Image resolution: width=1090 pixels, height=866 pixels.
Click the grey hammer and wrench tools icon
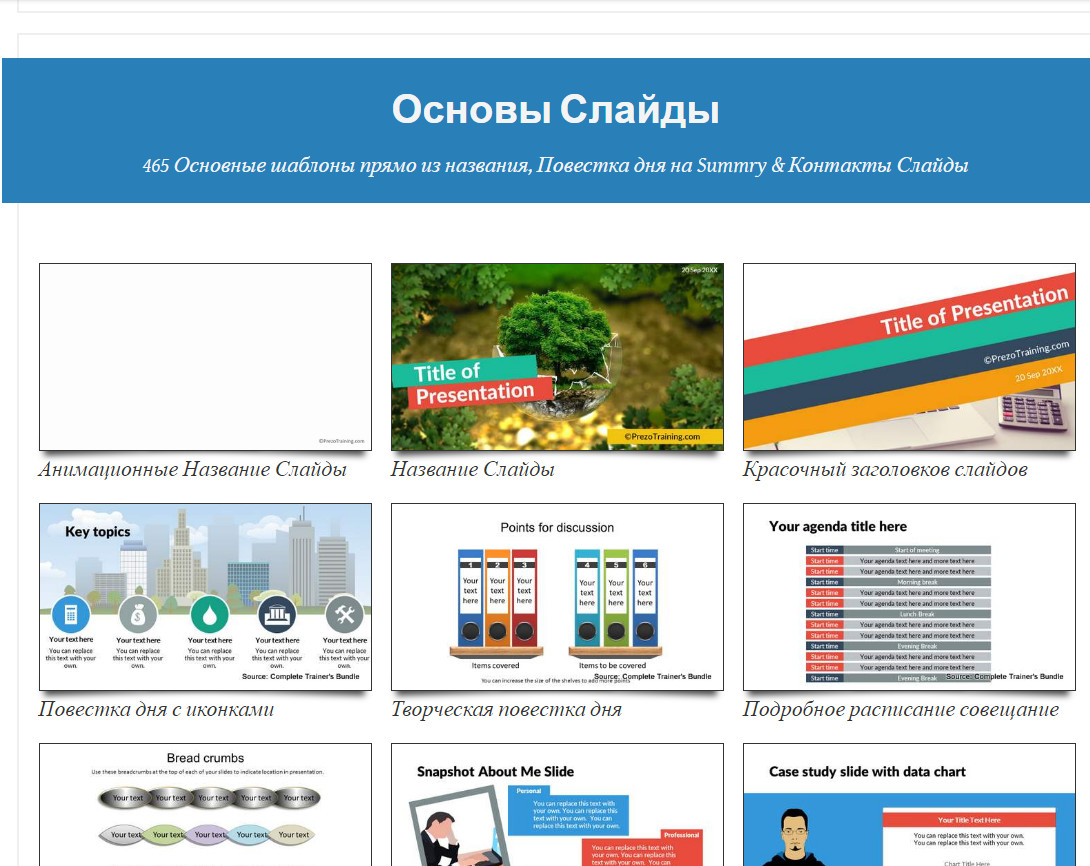click(x=344, y=614)
